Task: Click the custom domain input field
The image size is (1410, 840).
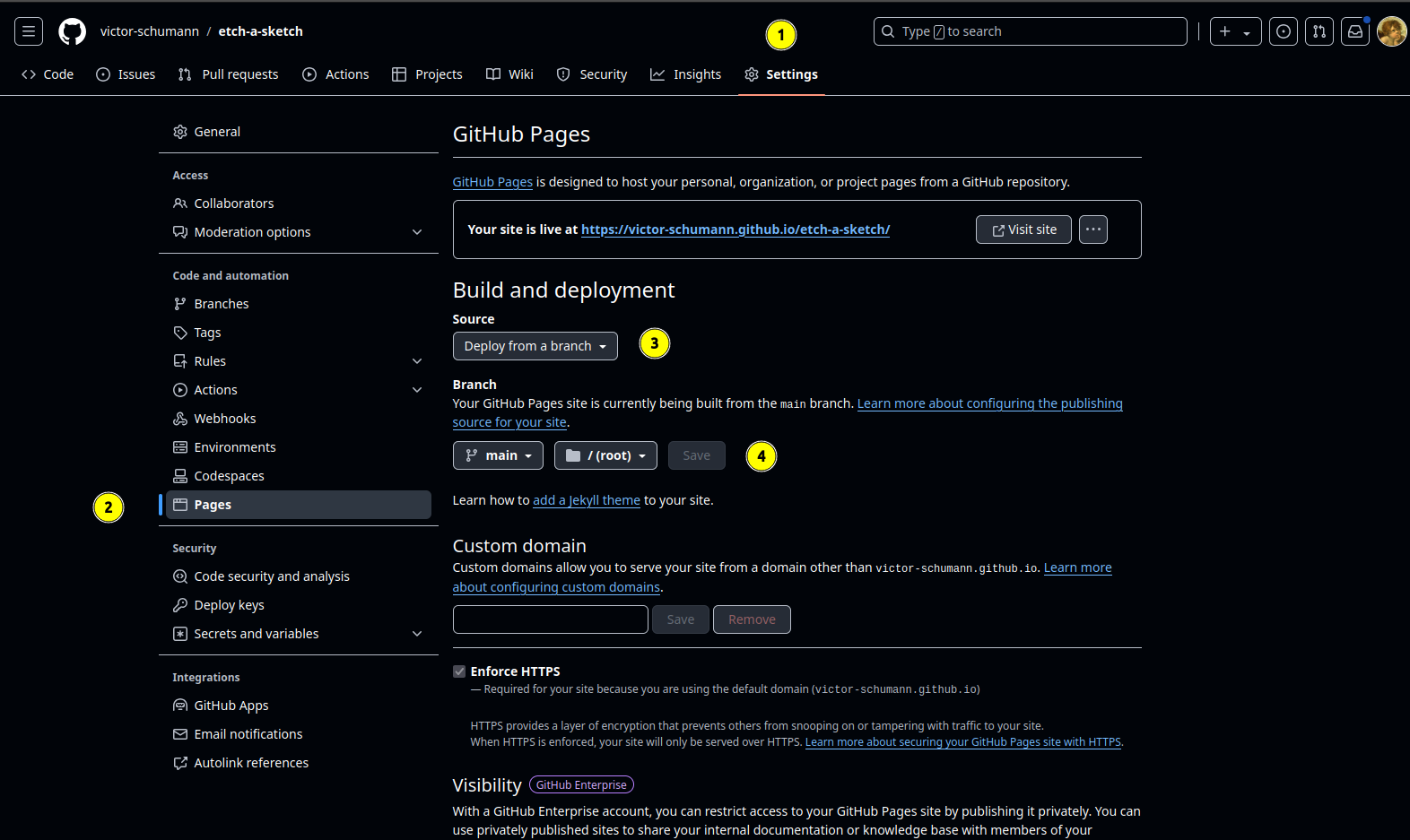Action: (550, 619)
